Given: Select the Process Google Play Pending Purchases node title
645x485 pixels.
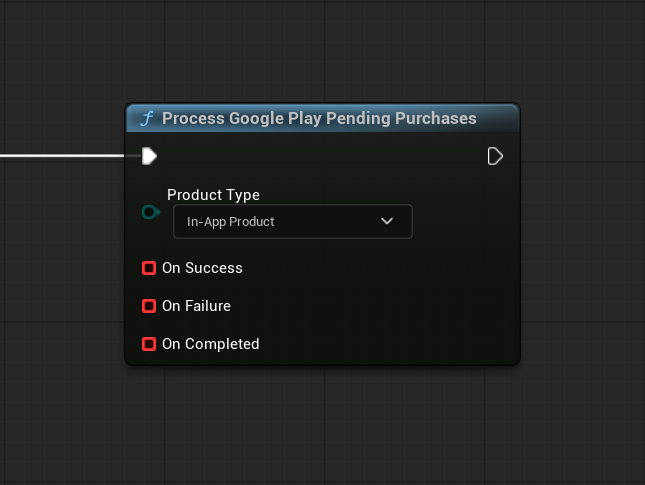Looking at the screenshot, I should tap(319, 118).
